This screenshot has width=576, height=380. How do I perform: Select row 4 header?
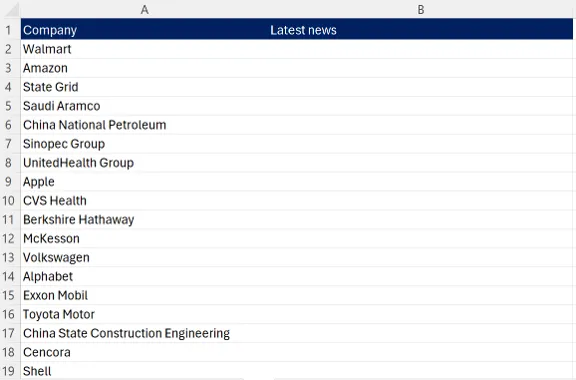9,87
